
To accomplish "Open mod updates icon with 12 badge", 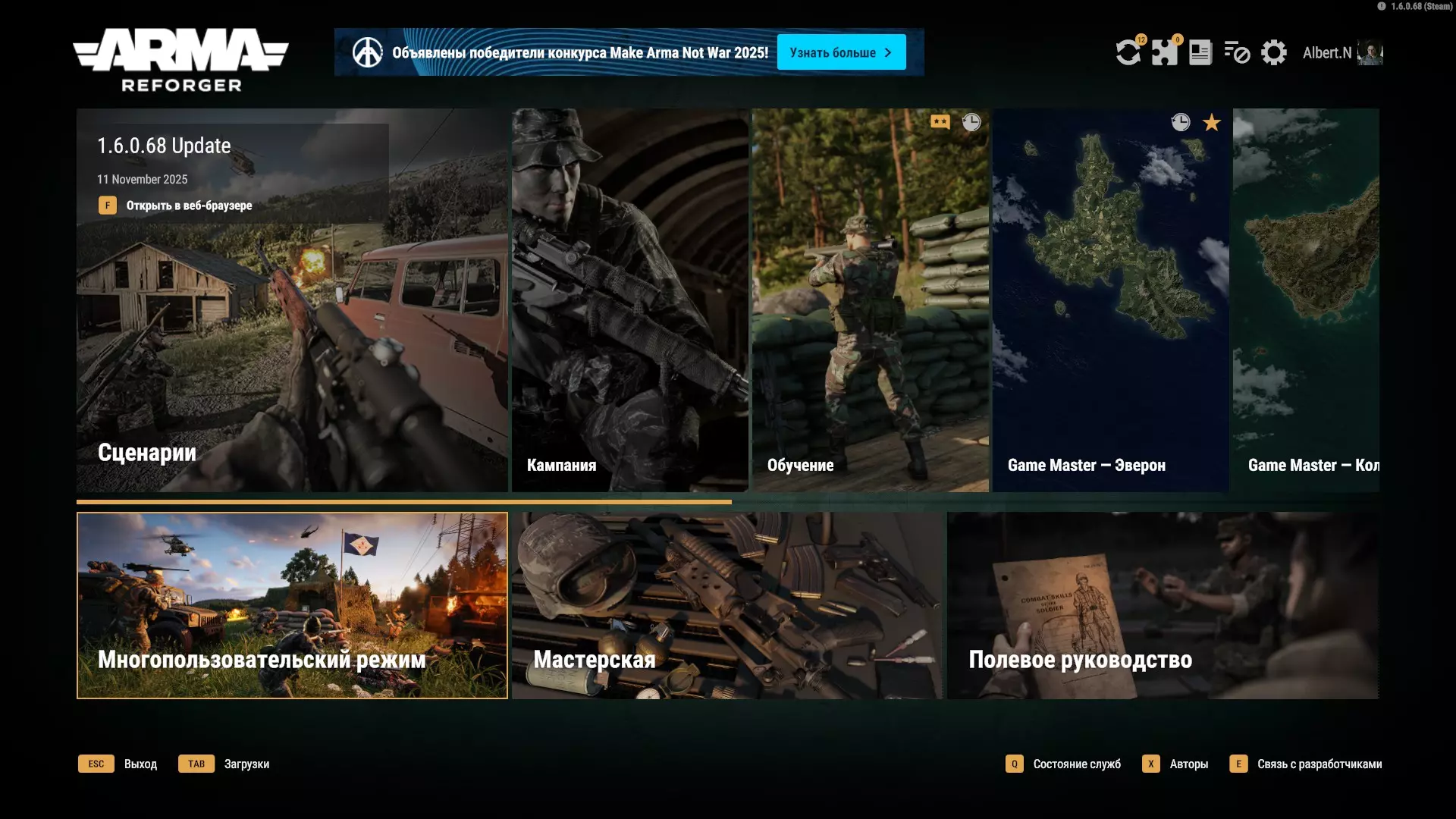I will pyautogui.click(x=1128, y=52).
